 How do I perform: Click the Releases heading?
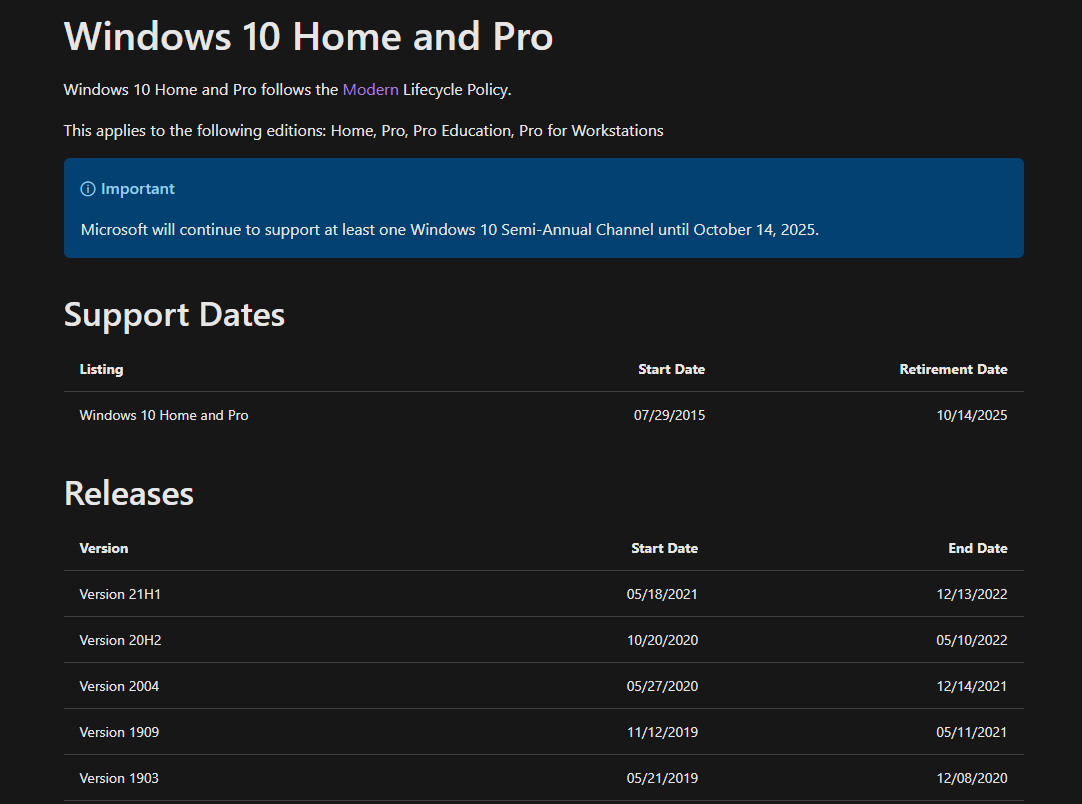pyautogui.click(x=128, y=494)
